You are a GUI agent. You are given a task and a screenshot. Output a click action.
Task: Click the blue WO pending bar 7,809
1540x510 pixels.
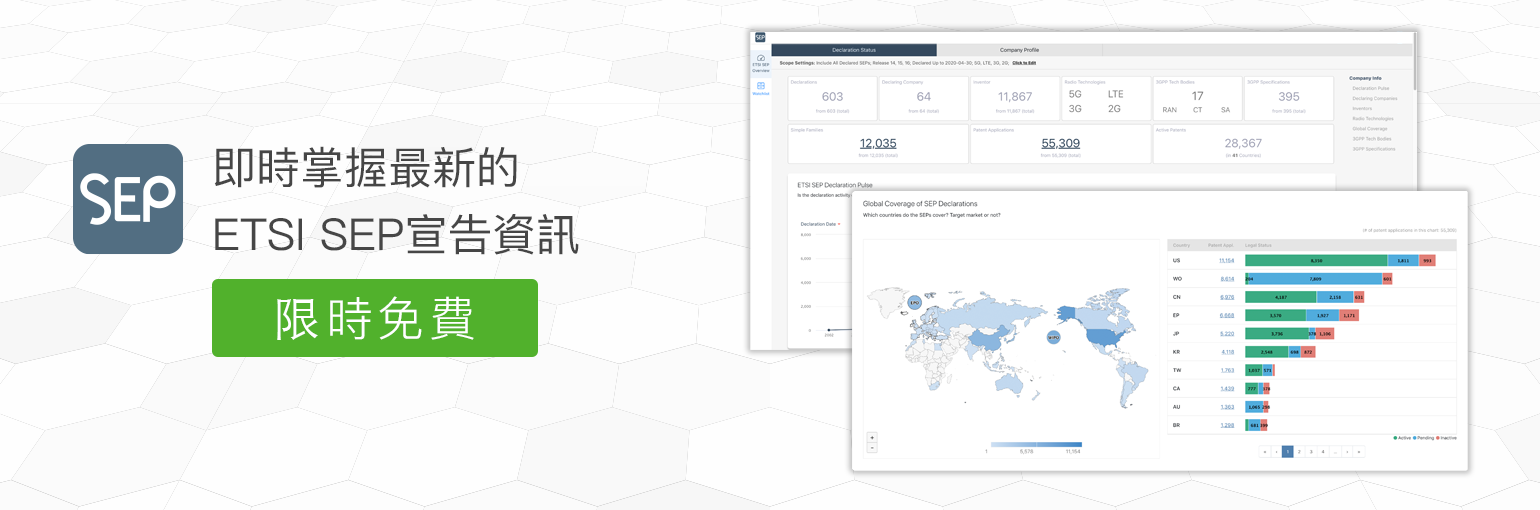[x=1315, y=279]
